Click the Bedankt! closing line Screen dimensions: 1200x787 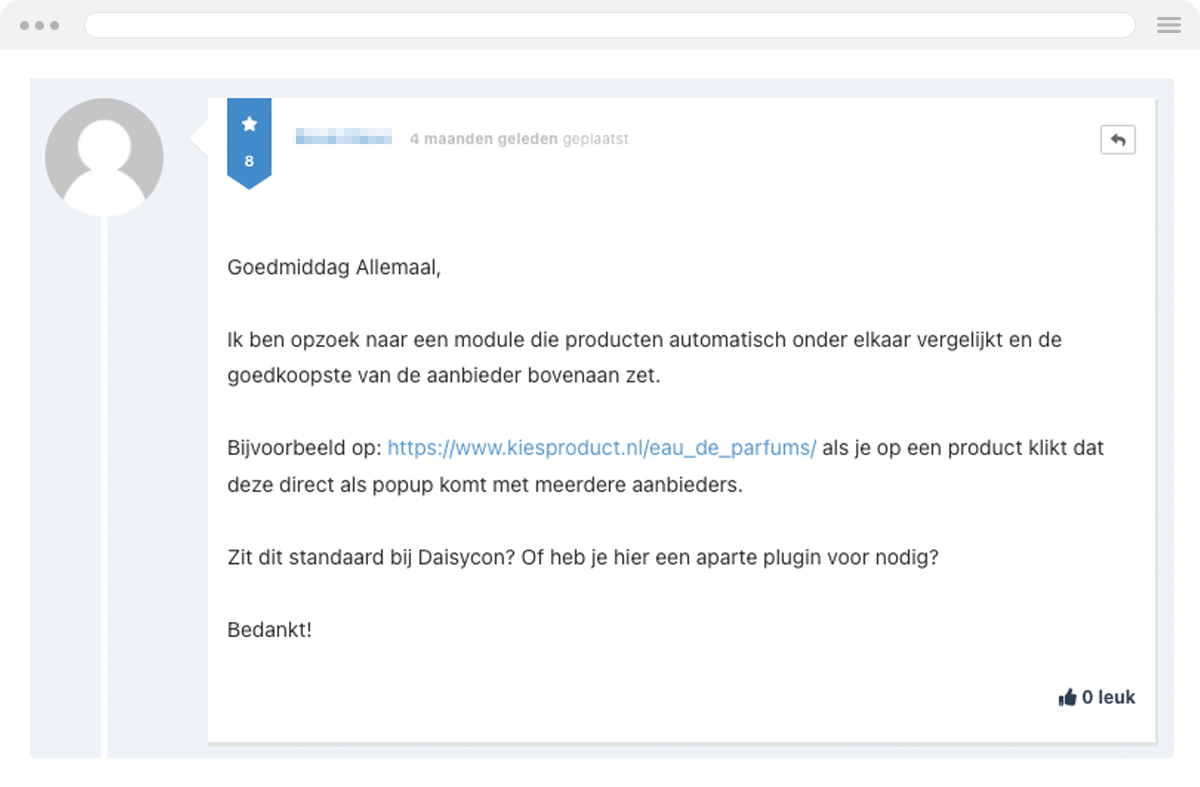270,630
